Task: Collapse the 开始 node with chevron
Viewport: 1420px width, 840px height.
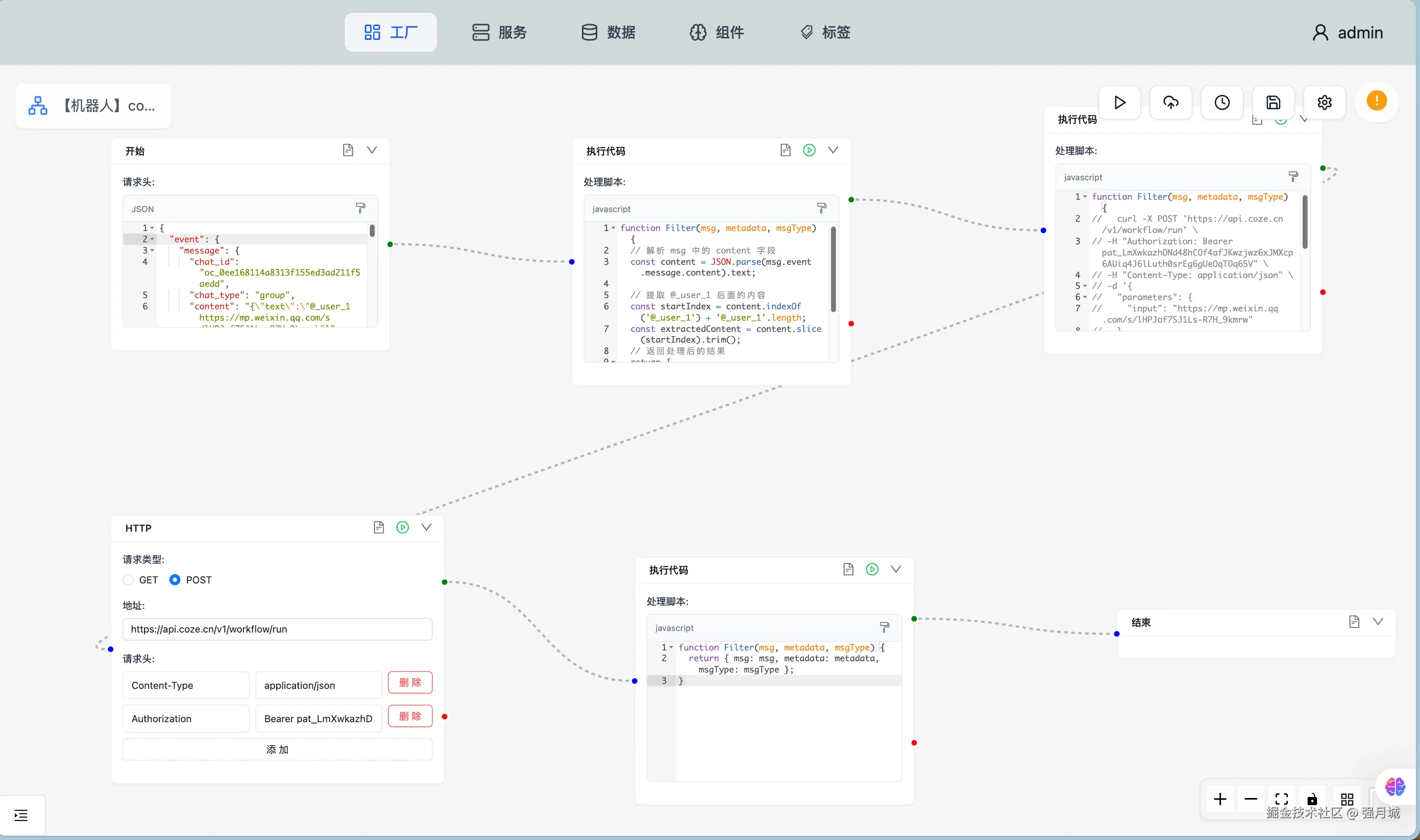Action: click(x=372, y=150)
